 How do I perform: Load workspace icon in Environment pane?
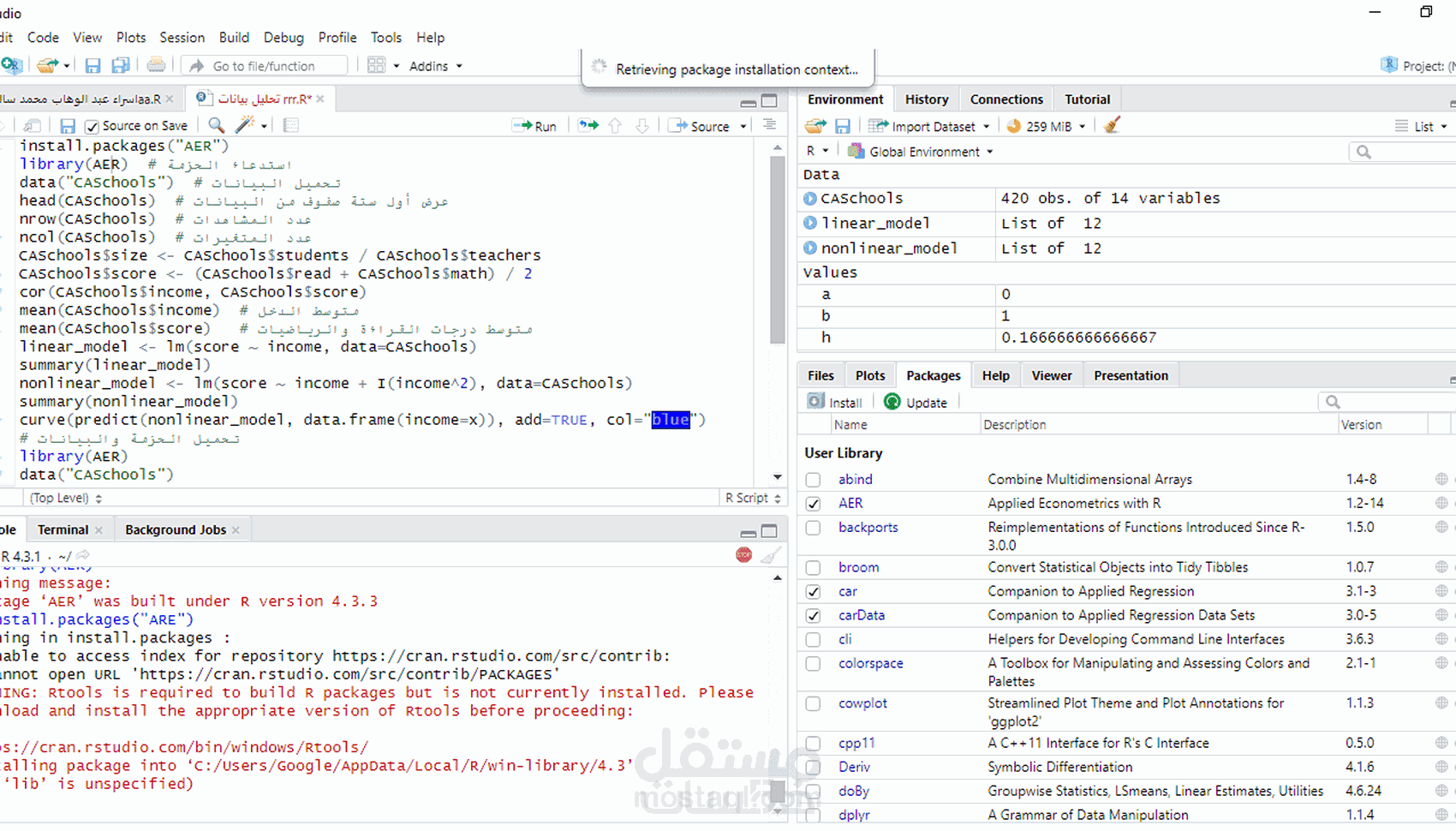pos(815,126)
